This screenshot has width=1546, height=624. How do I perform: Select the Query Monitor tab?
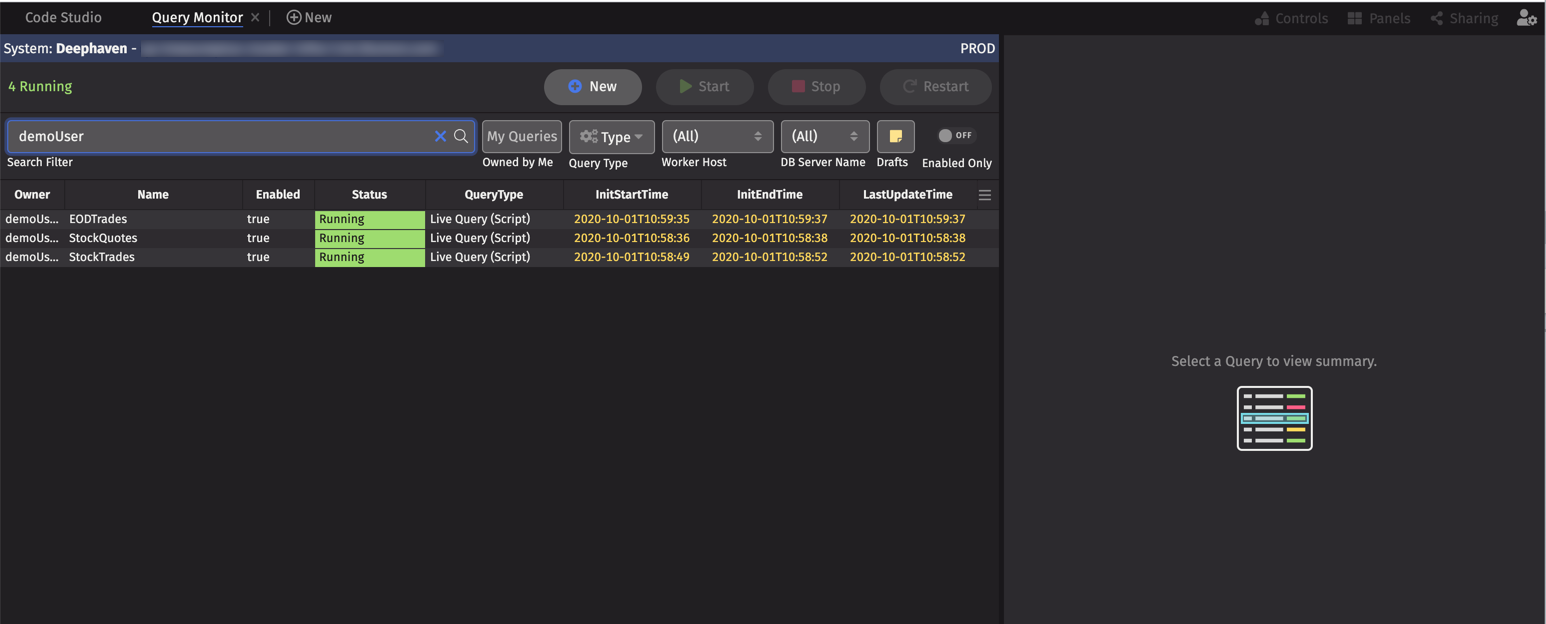pyautogui.click(x=197, y=18)
